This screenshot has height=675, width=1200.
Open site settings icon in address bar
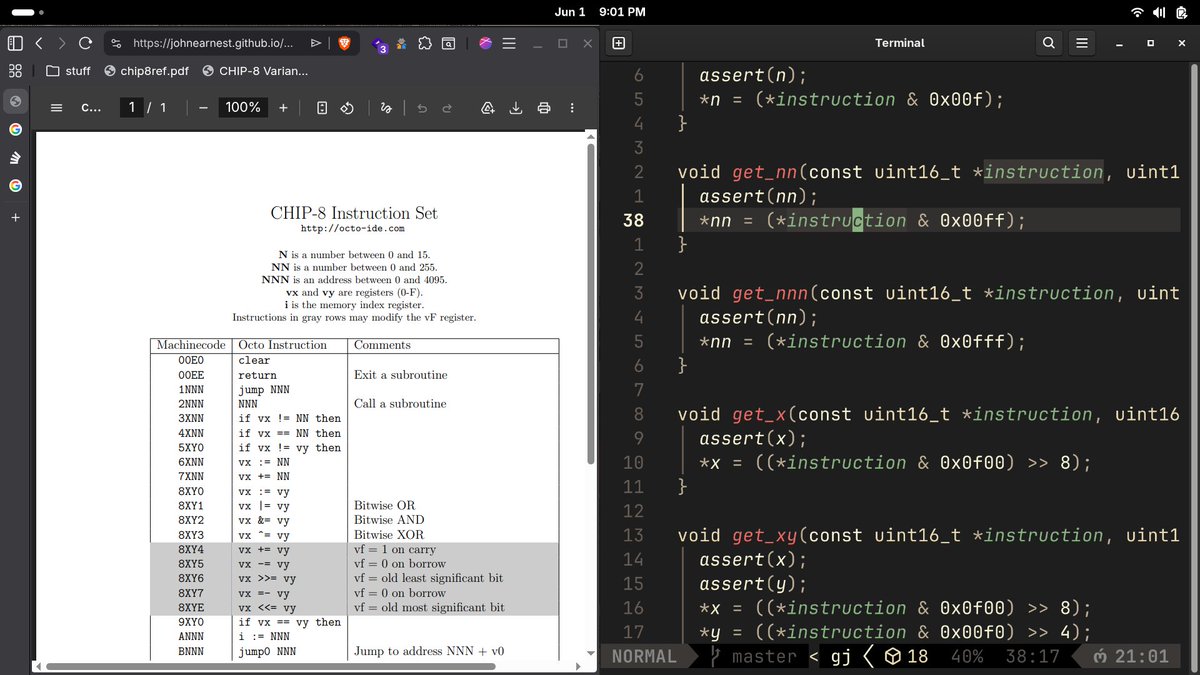[x=116, y=43]
